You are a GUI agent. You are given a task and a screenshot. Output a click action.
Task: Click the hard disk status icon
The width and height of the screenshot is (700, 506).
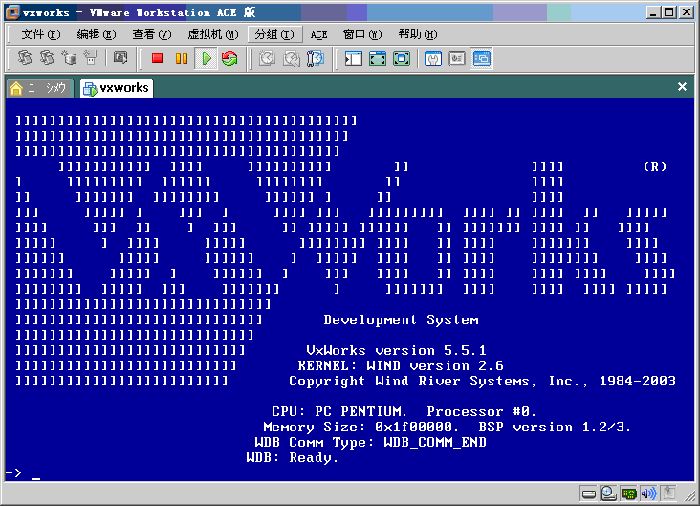pos(589,493)
